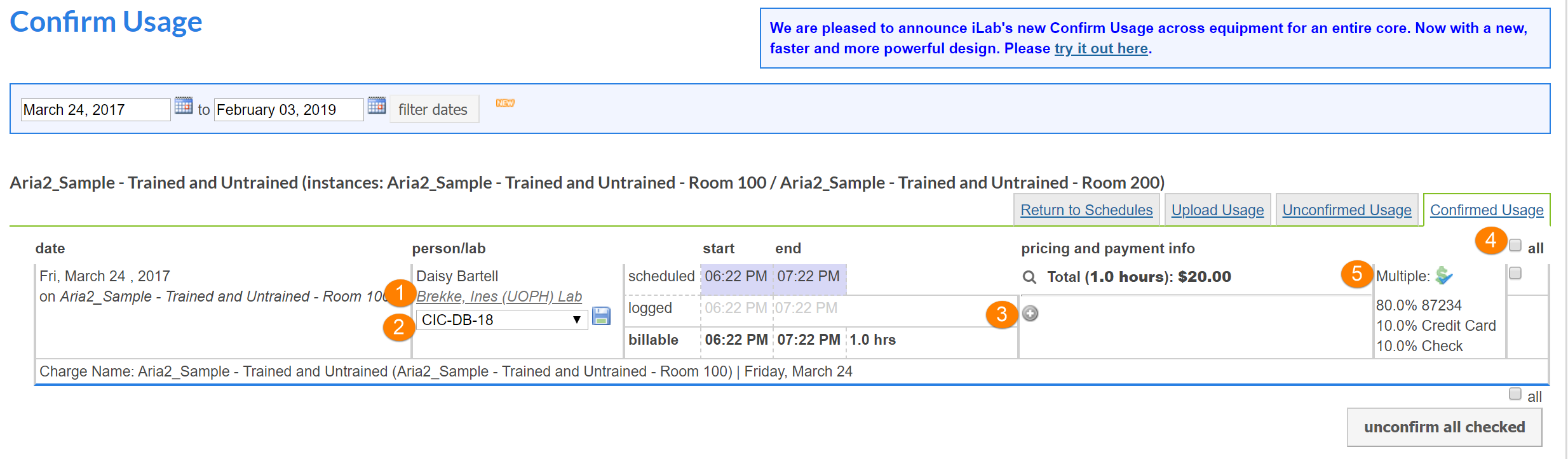Image resolution: width=1568 pixels, height=459 pixels.
Task: Open the end date calendar picker icon
Action: click(377, 105)
